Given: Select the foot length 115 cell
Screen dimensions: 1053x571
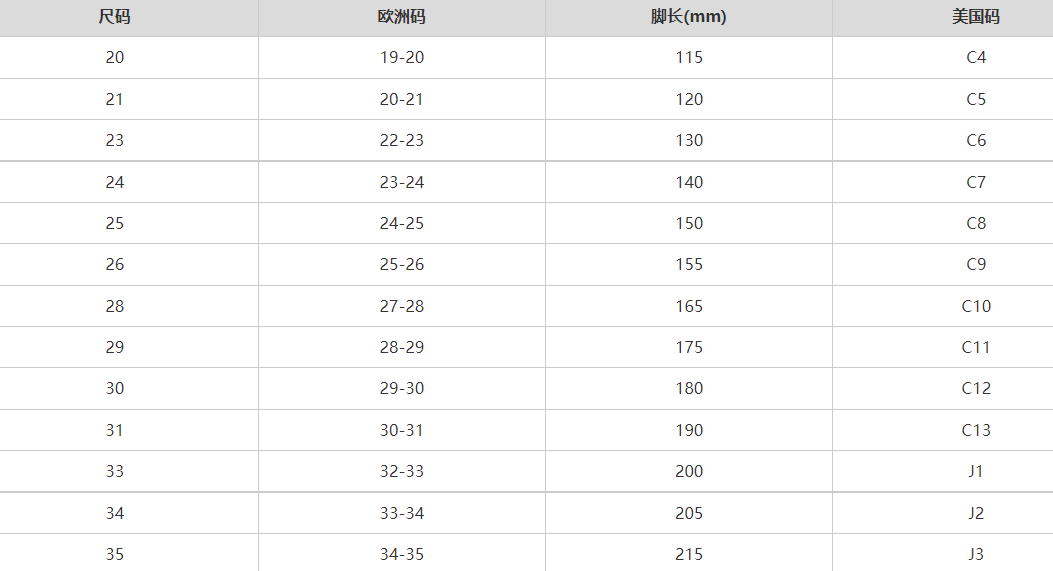Looking at the screenshot, I should (x=689, y=58).
